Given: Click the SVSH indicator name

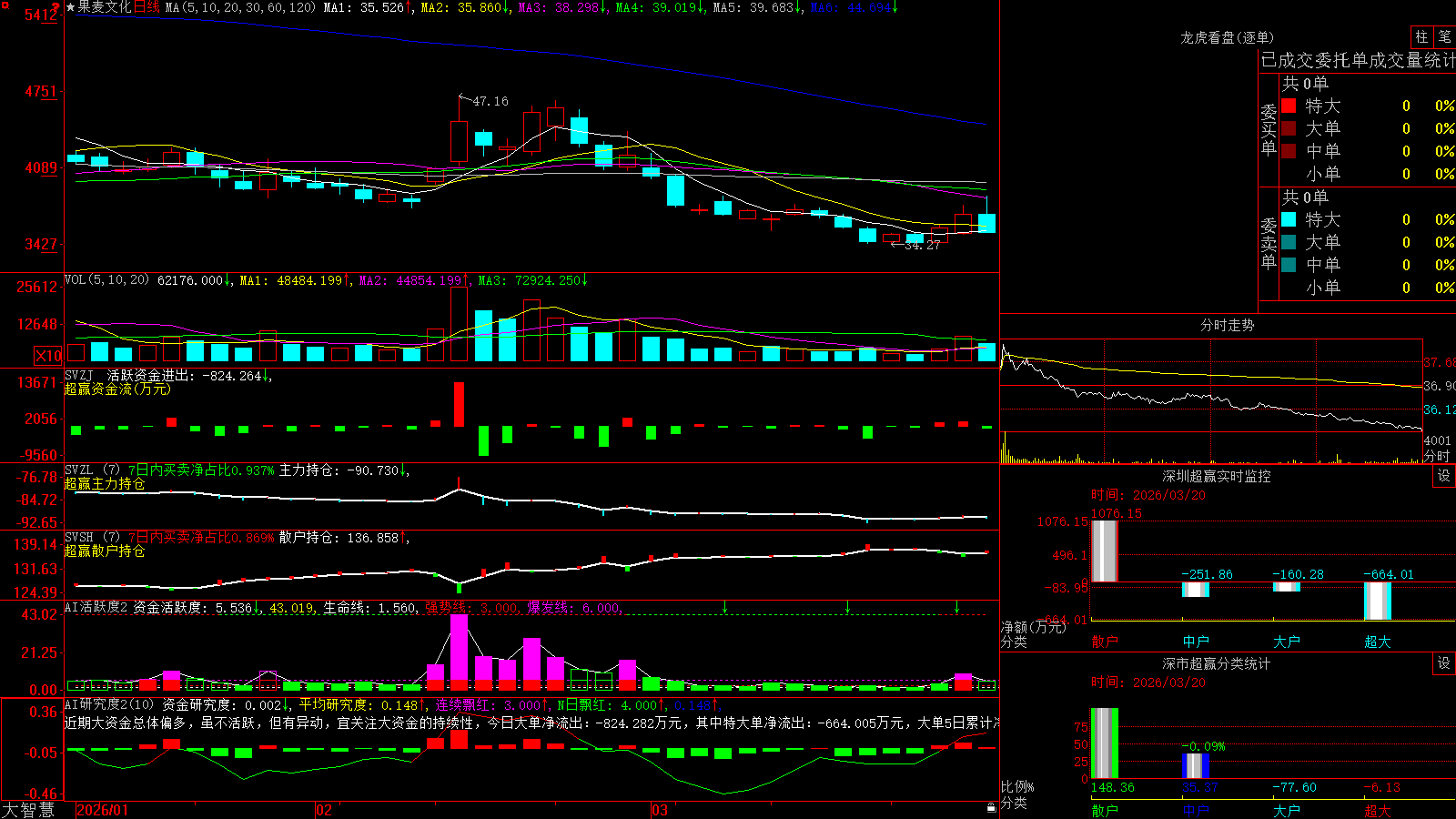Looking at the screenshot, I should tap(79, 537).
